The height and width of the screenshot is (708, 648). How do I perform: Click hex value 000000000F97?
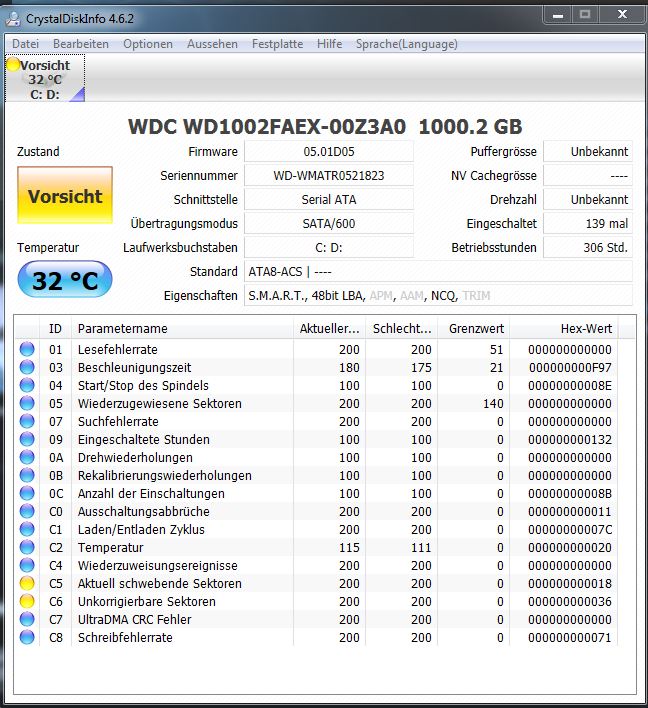point(570,368)
